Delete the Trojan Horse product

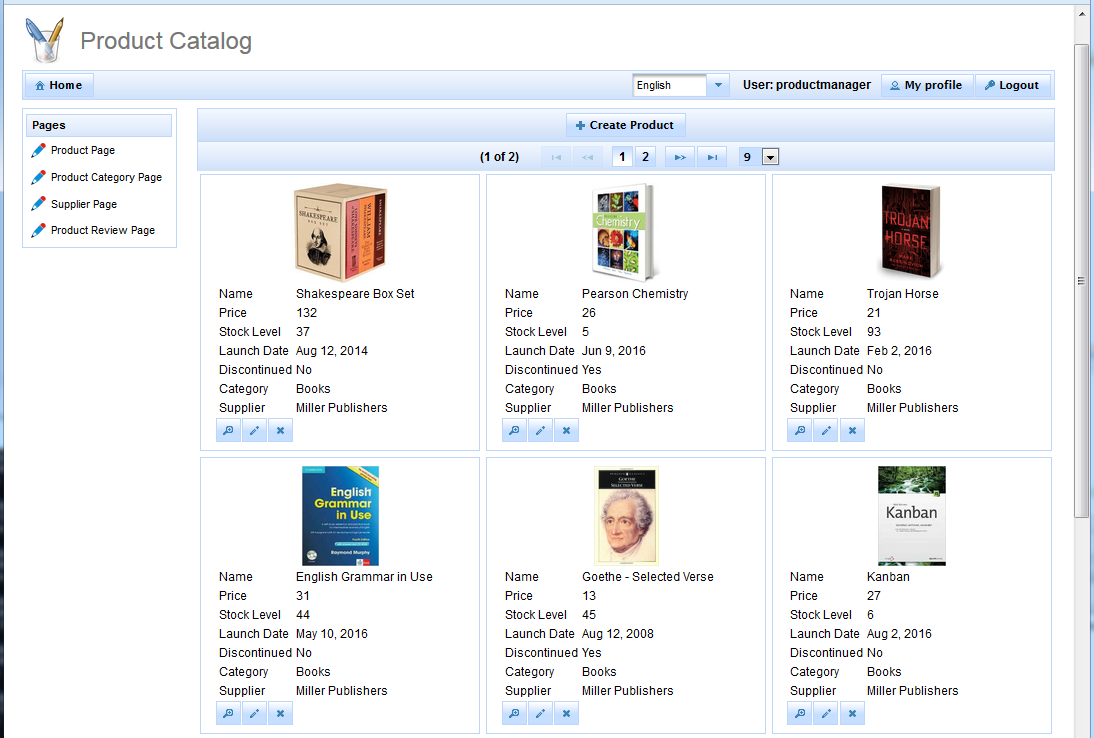pyautogui.click(x=852, y=430)
